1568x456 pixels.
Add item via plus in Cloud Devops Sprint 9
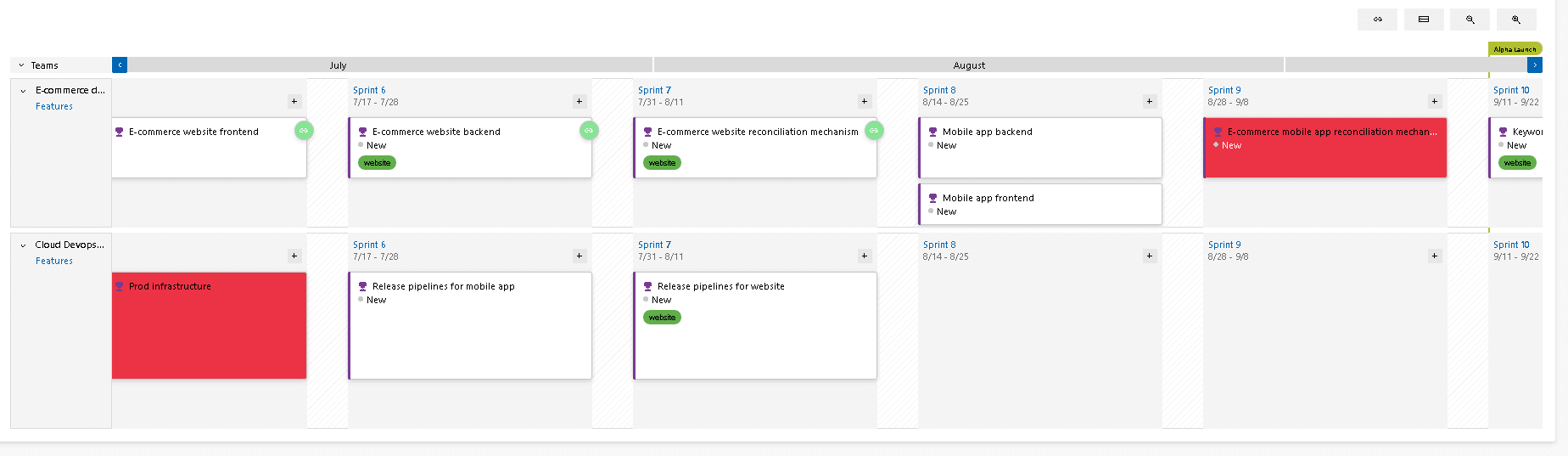click(1435, 256)
